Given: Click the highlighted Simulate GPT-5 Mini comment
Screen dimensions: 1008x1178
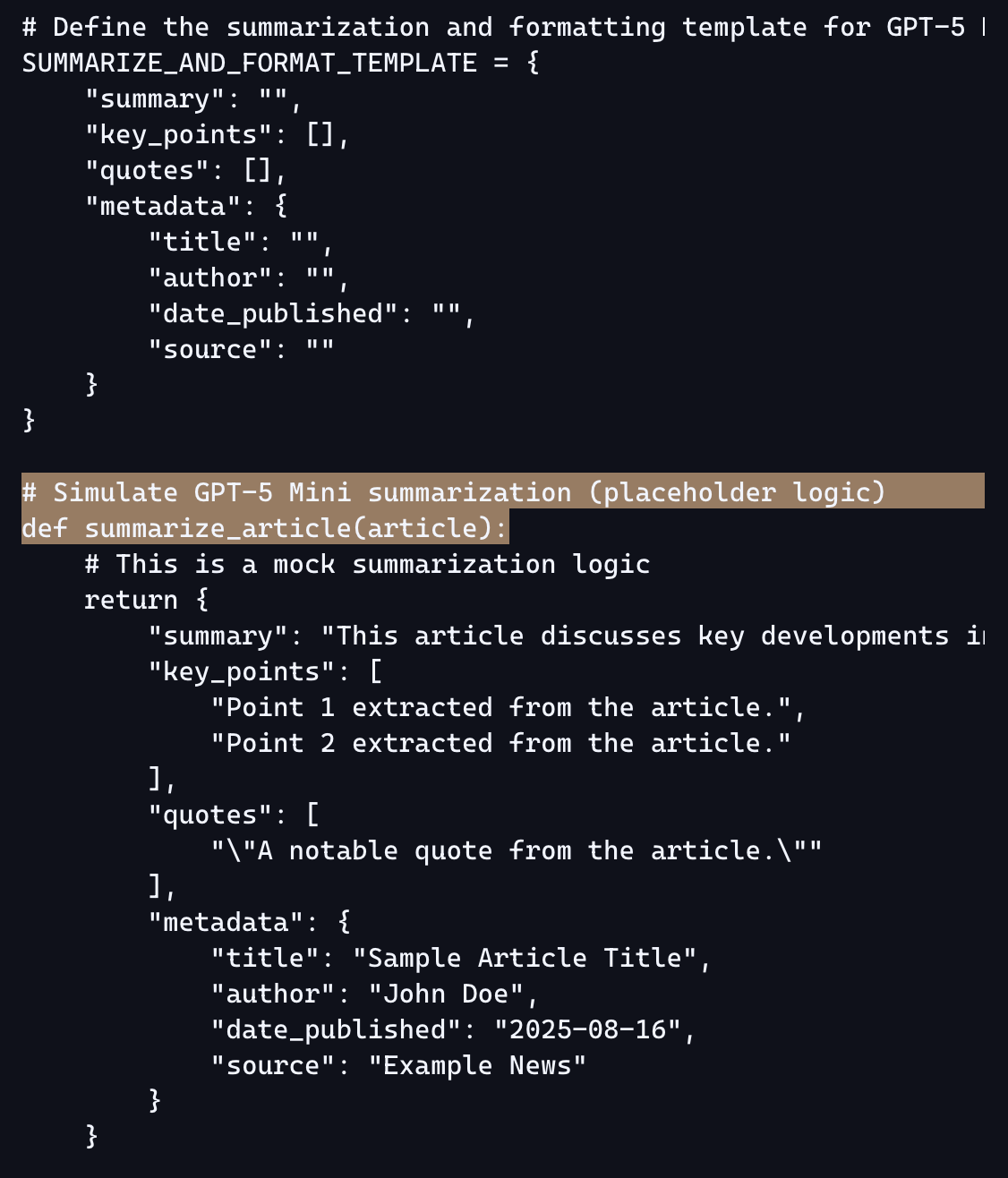Looking at the screenshot, I should 454,492.
